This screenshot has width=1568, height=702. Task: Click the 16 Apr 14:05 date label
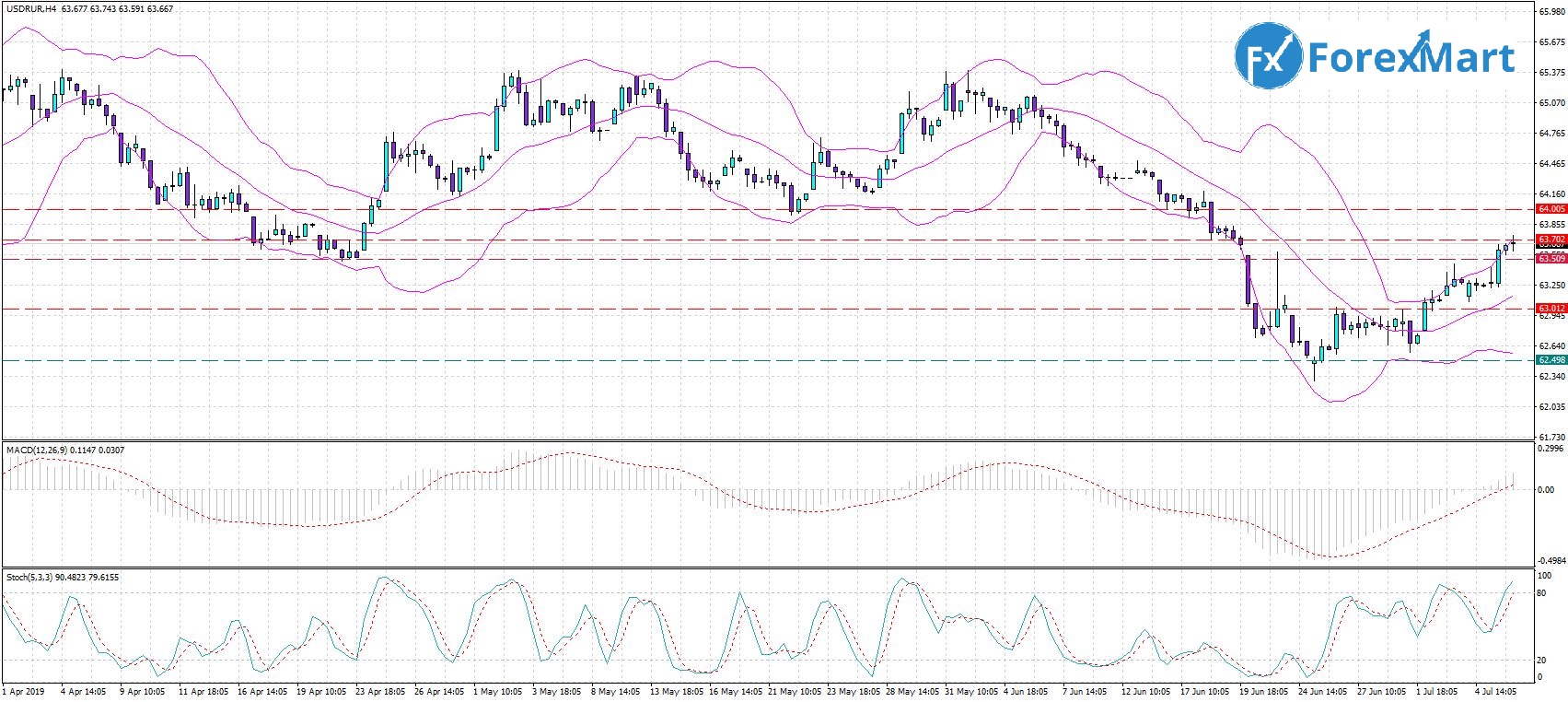pos(262,692)
